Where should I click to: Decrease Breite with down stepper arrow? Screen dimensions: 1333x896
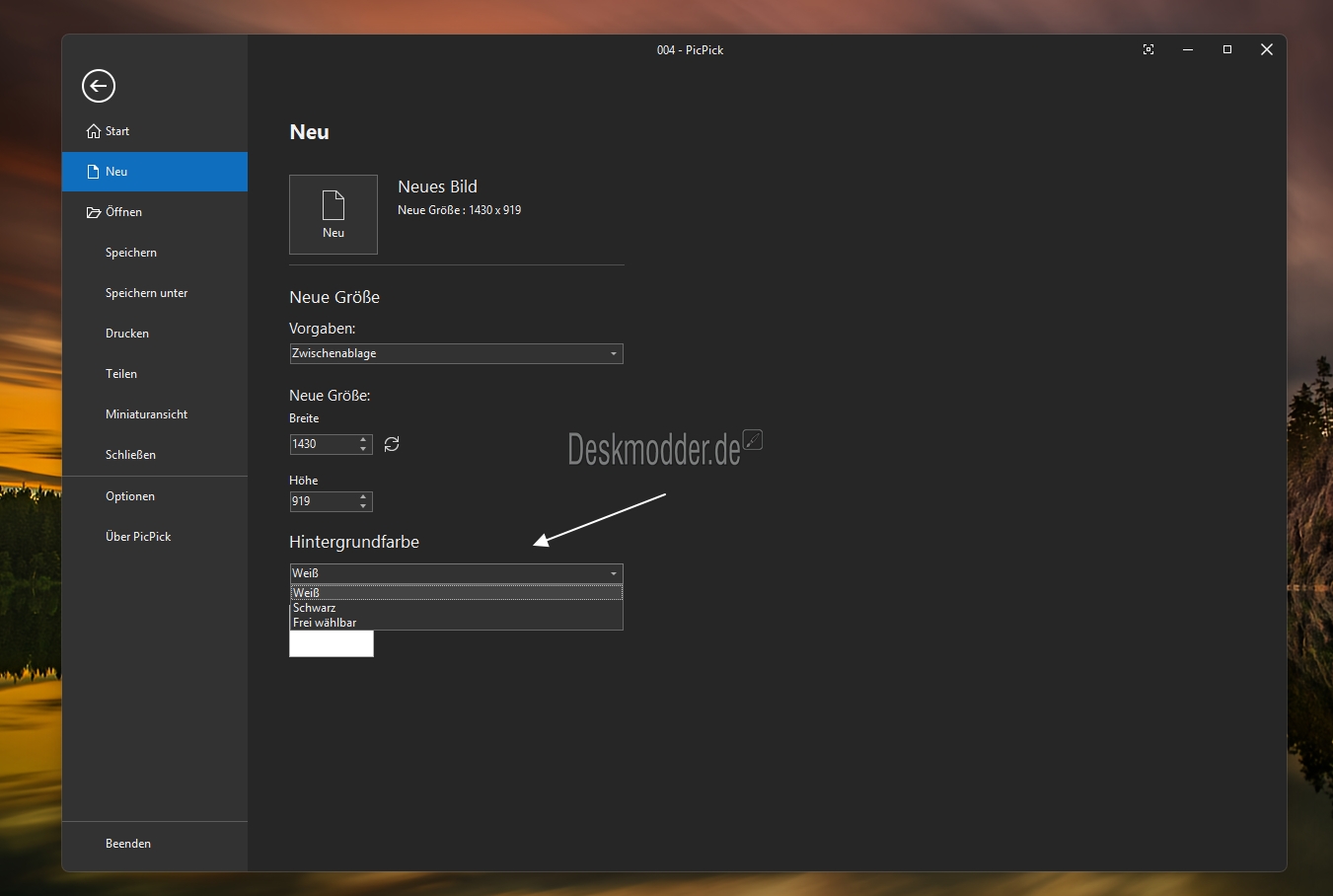(364, 449)
